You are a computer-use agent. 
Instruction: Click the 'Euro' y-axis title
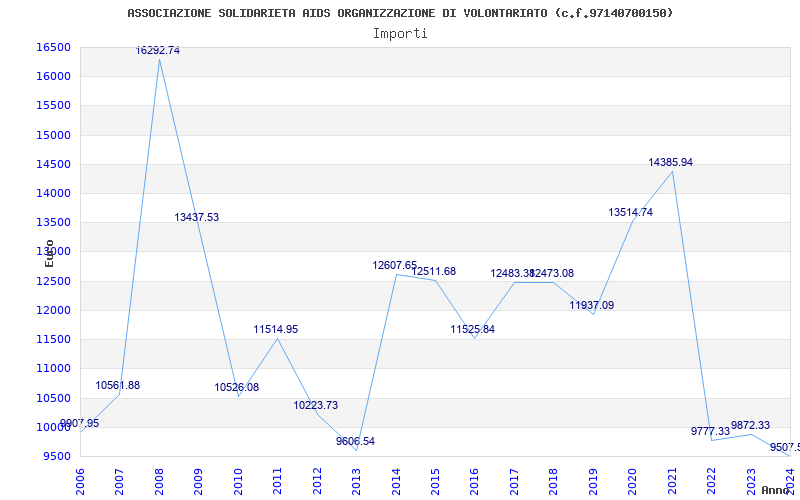tap(49, 253)
